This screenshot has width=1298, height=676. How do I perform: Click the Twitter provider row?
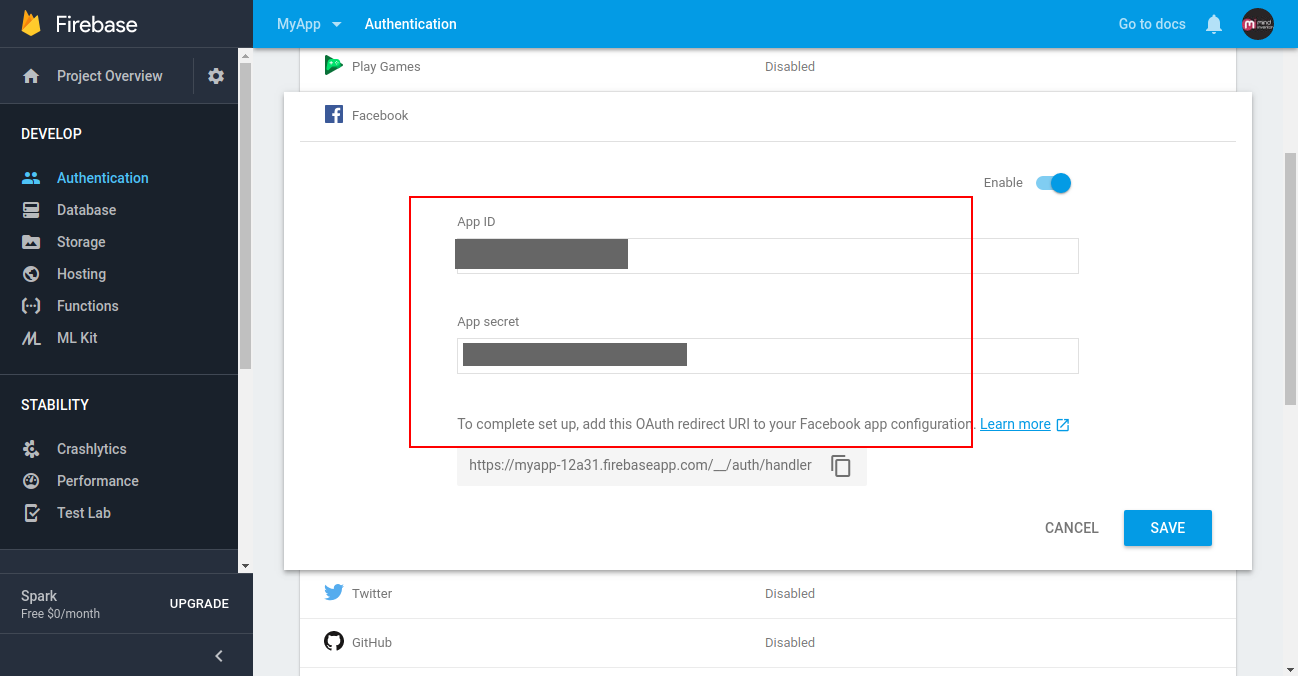(x=768, y=593)
